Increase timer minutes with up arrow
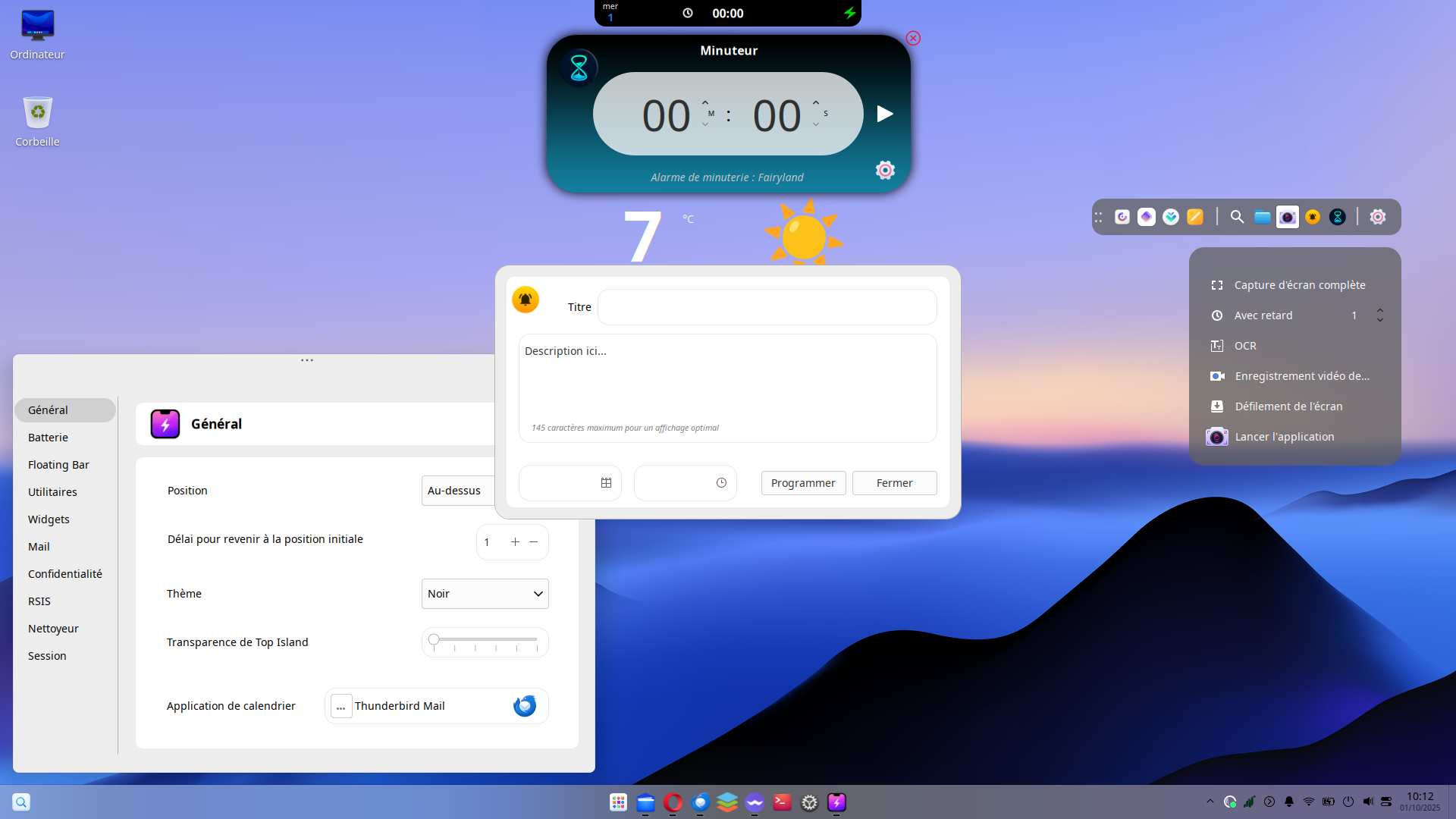 [705, 102]
